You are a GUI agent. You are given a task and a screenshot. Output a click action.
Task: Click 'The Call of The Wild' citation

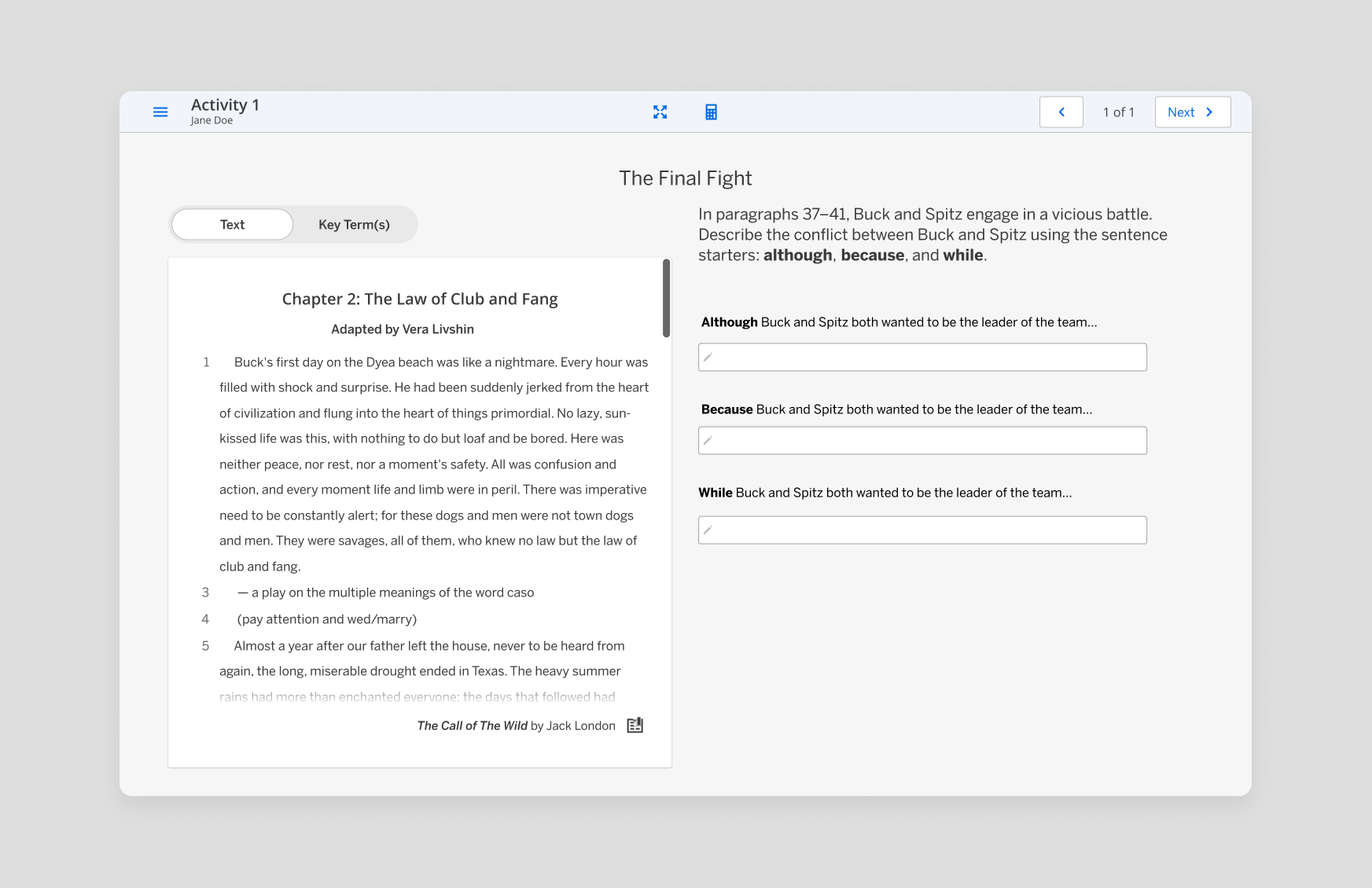(473, 726)
